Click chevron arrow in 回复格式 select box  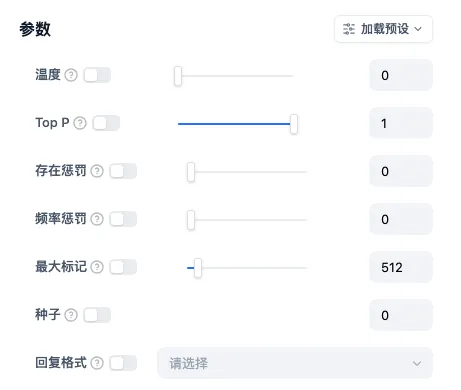[x=417, y=363]
